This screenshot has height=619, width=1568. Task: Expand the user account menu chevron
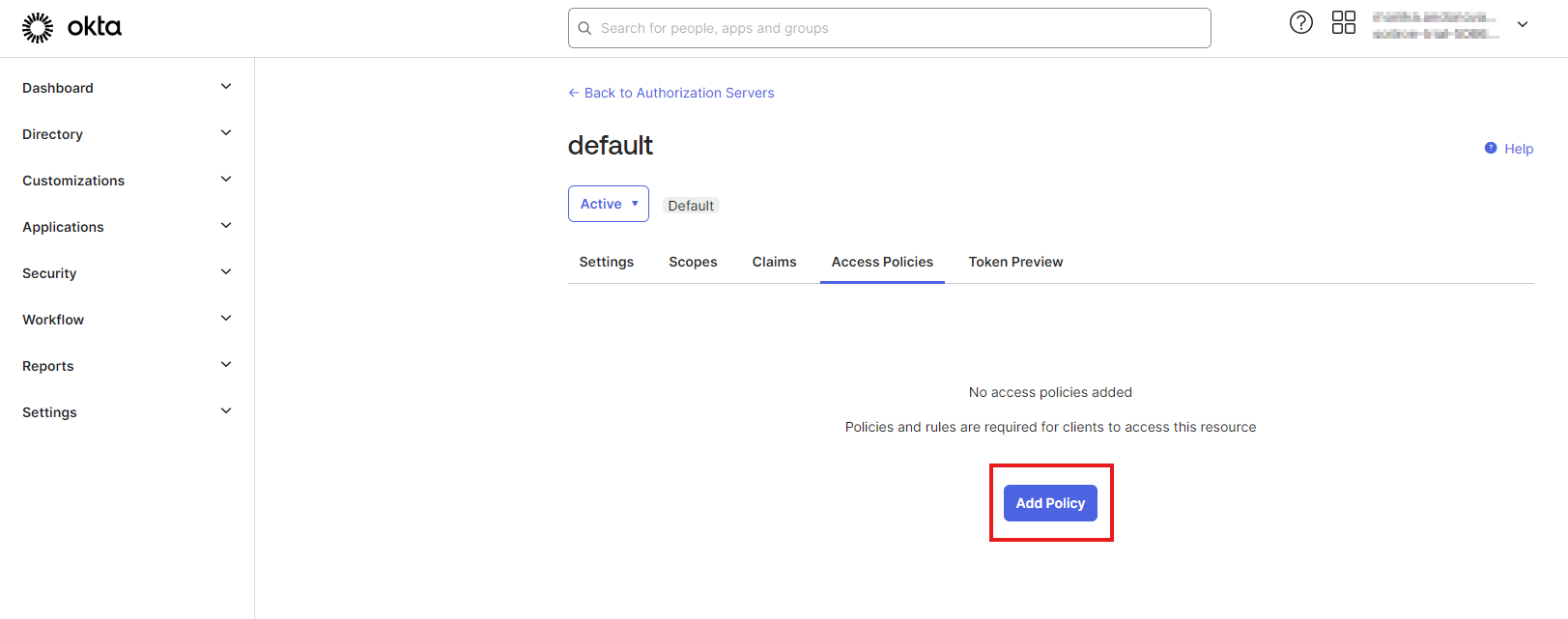click(1522, 24)
